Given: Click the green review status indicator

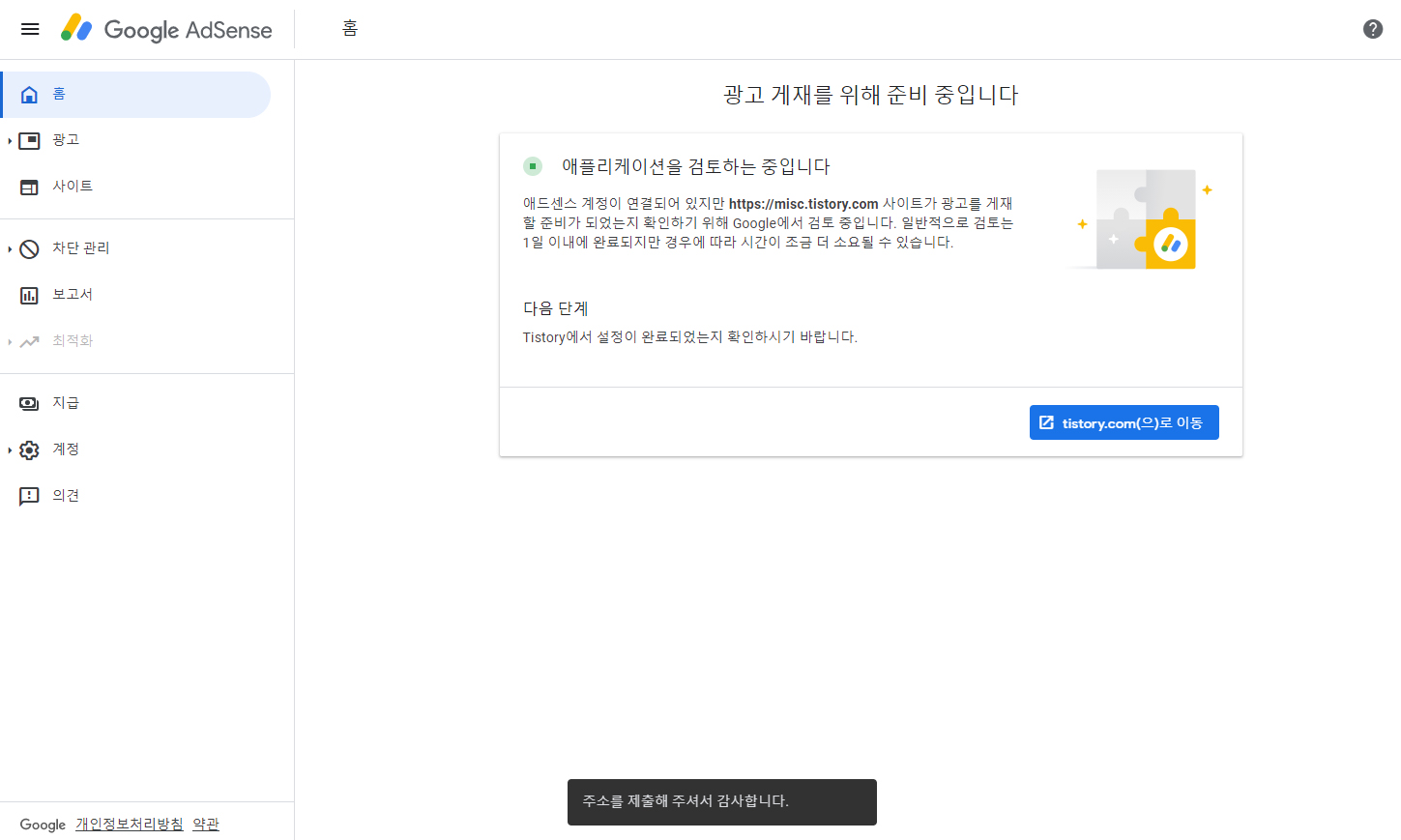Looking at the screenshot, I should click(533, 166).
